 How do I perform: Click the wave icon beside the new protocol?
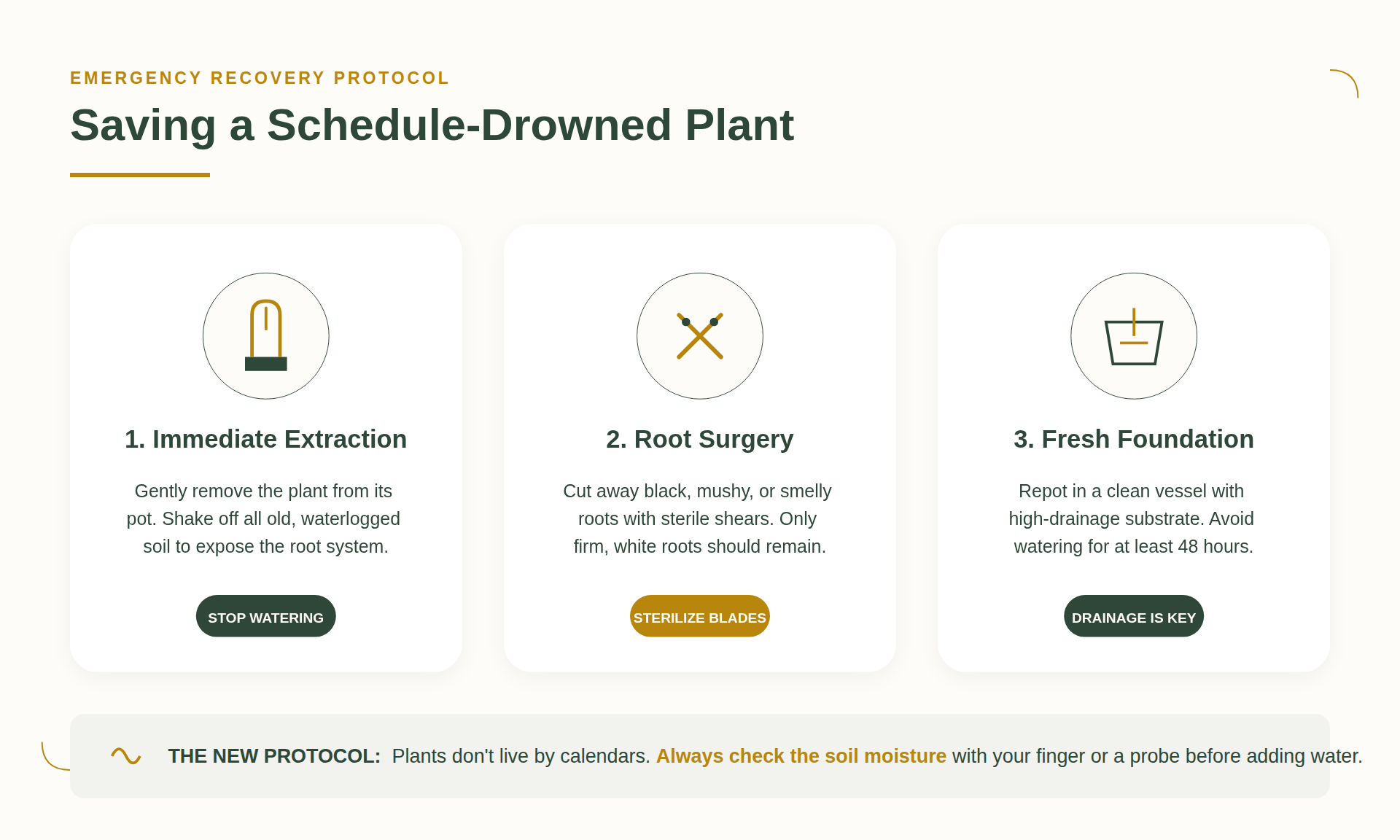tap(126, 756)
